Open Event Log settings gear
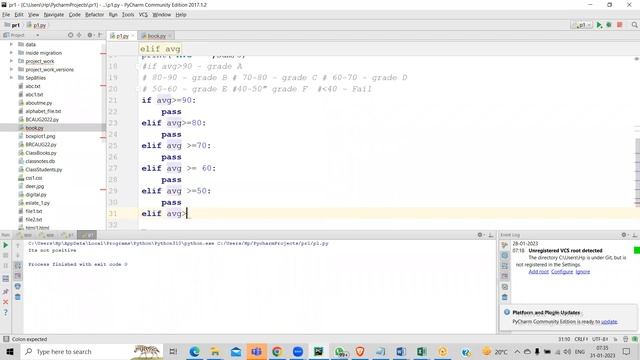Image resolution: width=640 pixels, height=360 pixels. (x=624, y=235)
